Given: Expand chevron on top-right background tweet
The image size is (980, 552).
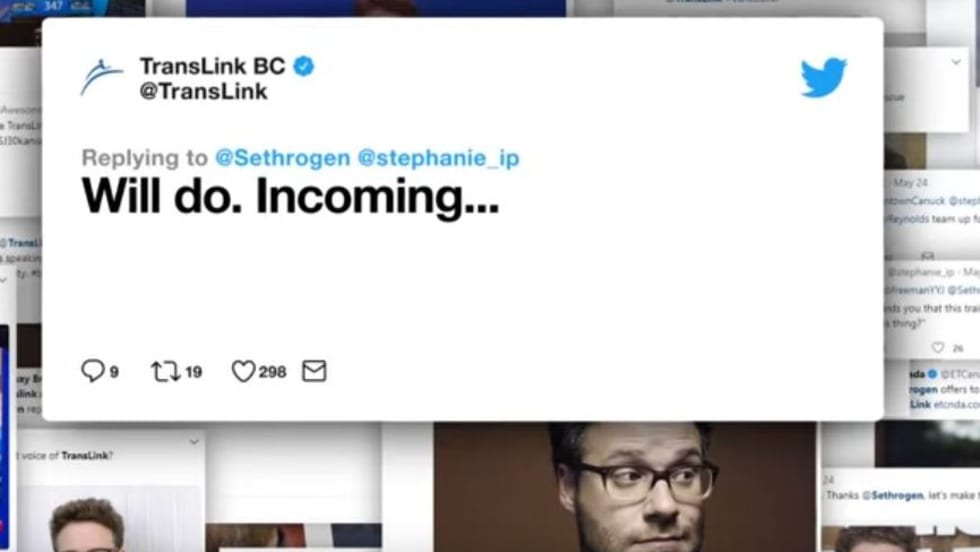Looking at the screenshot, I should click(x=956, y=62).
